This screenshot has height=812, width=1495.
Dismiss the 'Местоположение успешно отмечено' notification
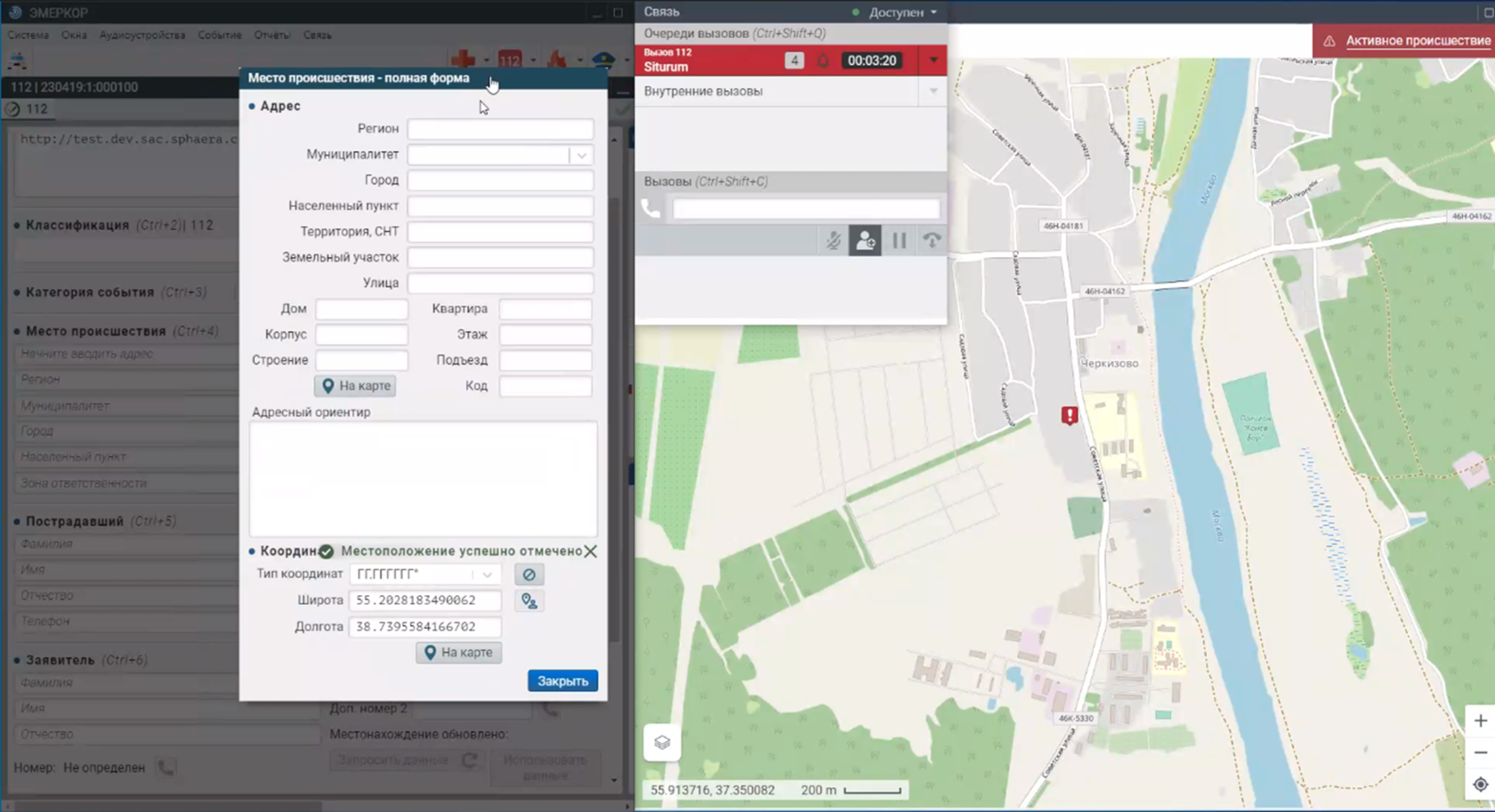click(590, 551)
